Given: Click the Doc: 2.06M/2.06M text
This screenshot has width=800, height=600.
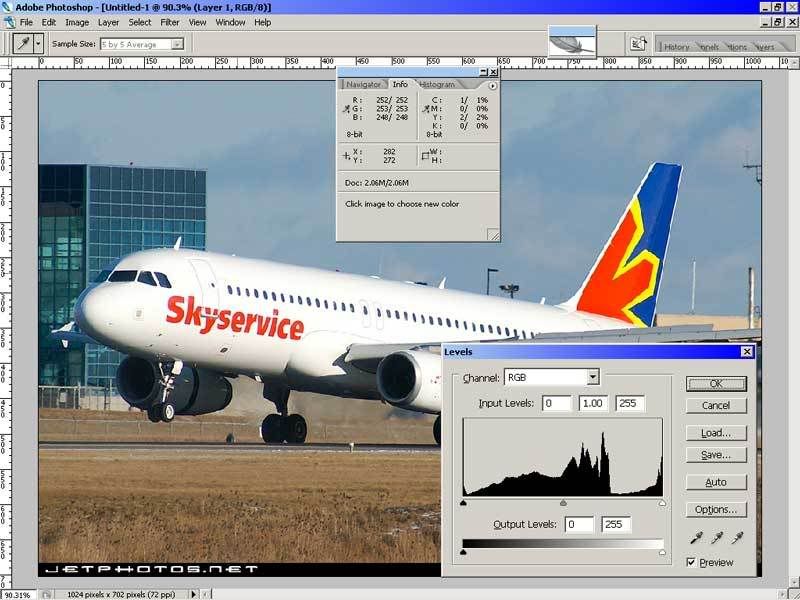Looking at the screenshot, I should click(x=377, y=183).
